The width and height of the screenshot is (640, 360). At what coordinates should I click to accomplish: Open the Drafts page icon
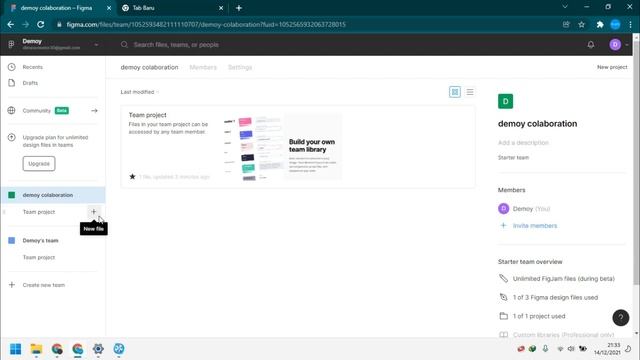pos(11,83)
